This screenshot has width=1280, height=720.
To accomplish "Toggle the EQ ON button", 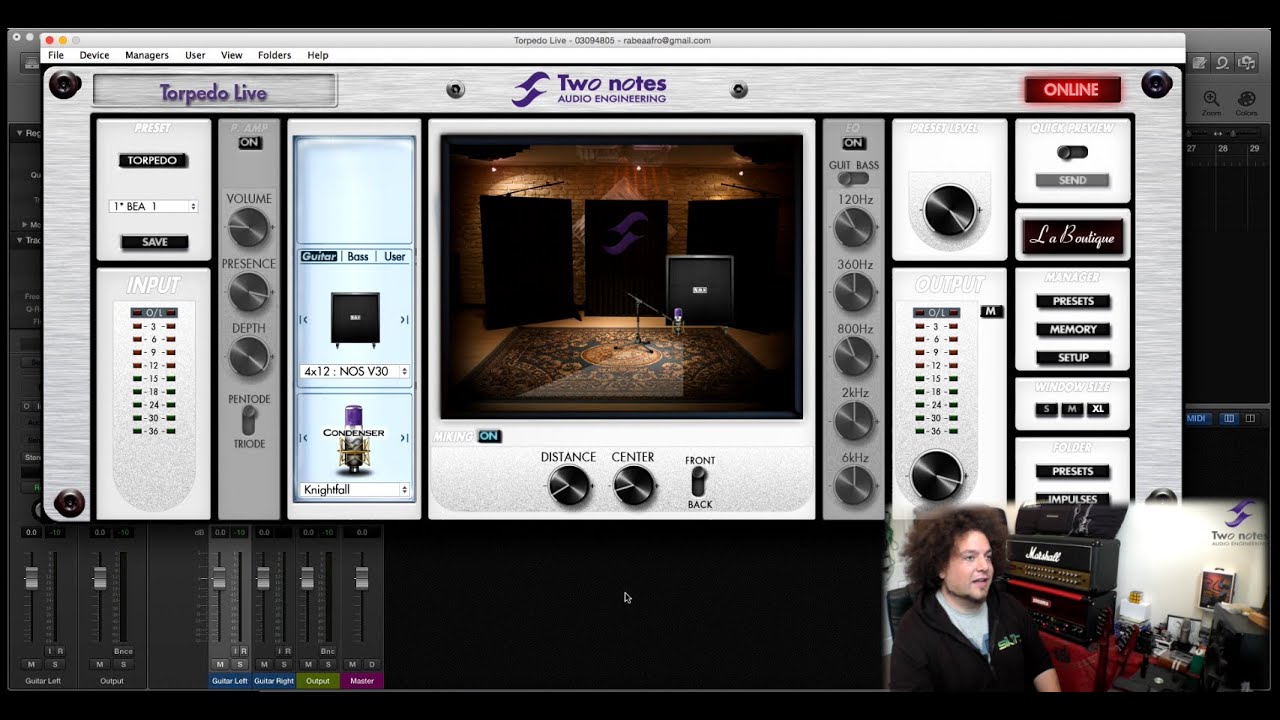I will coord(853,143).
